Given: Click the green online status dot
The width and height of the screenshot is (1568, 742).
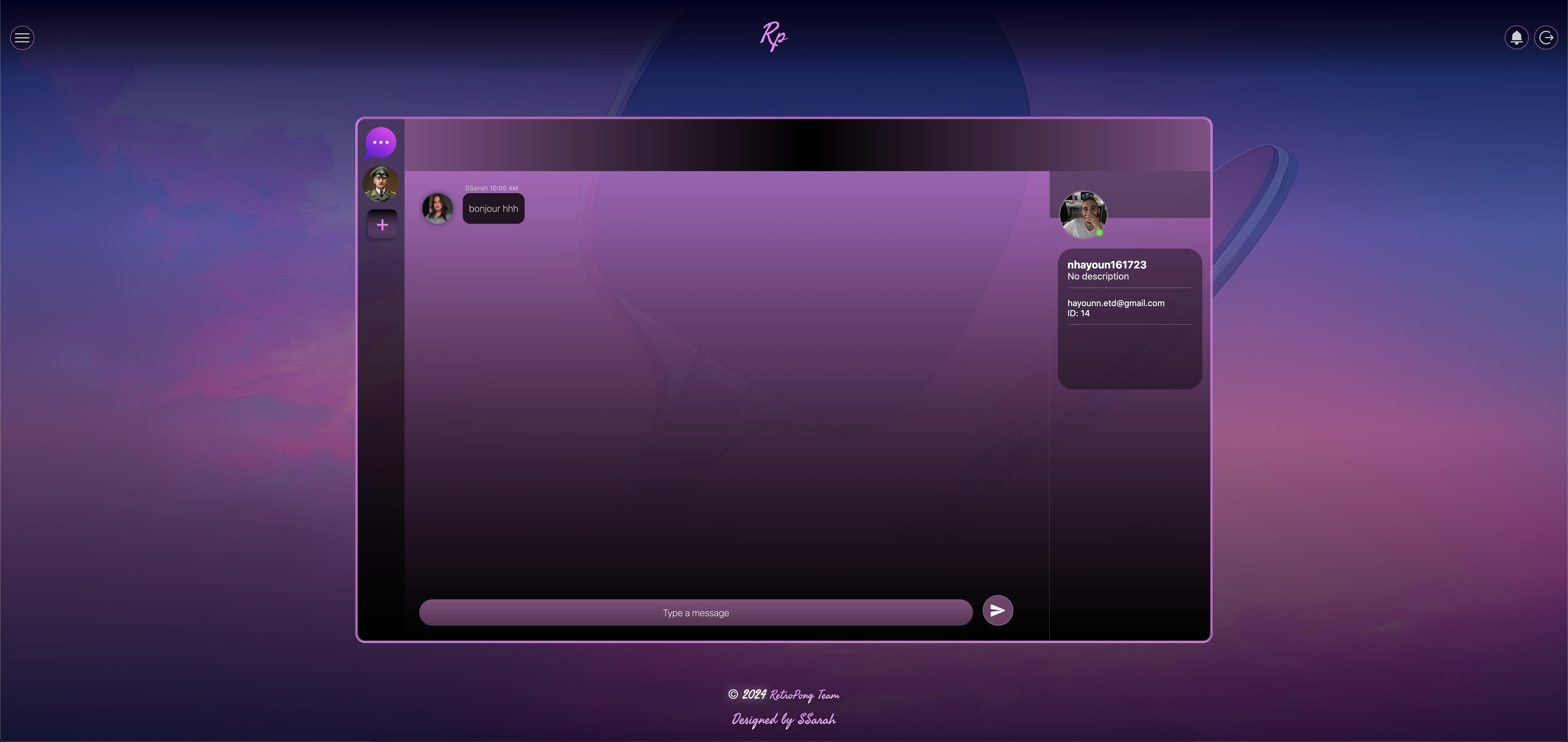Looking at the screenshot, I should coord(1099,232).
